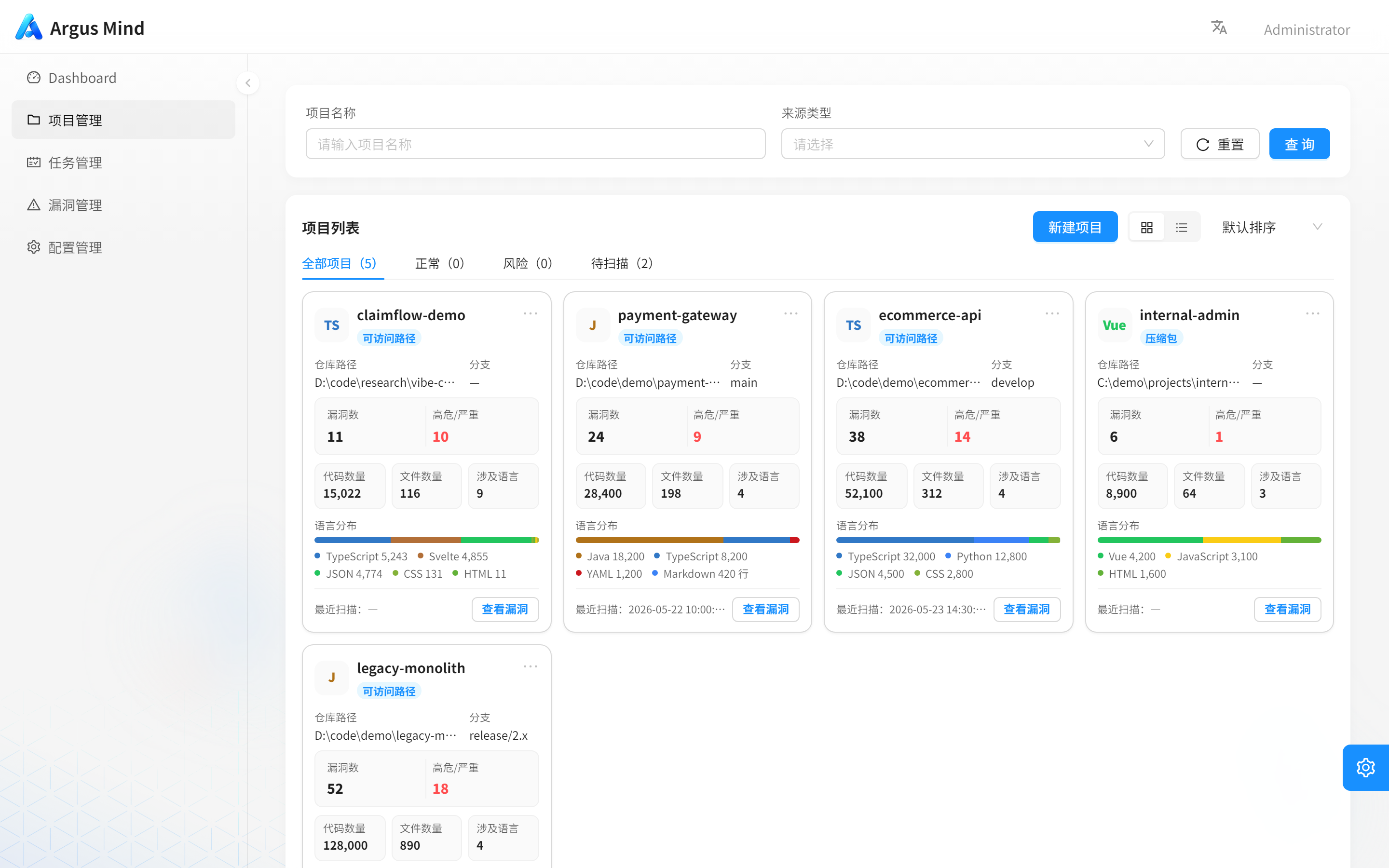Switch to list view
This screenshot has width=1389, height=868.
(1181, 227)
